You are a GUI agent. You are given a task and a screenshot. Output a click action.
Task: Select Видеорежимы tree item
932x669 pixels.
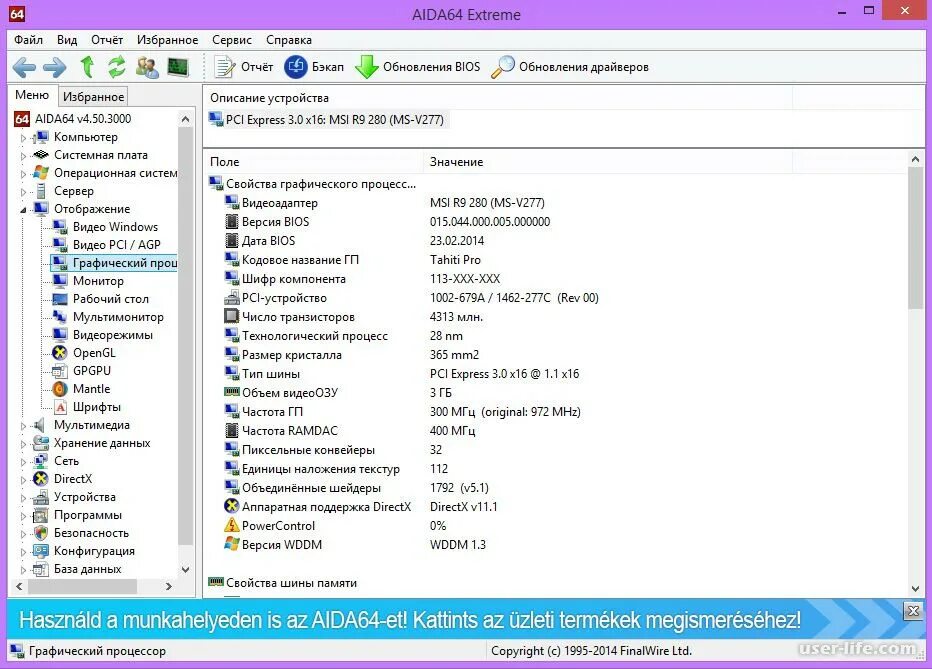113,335
